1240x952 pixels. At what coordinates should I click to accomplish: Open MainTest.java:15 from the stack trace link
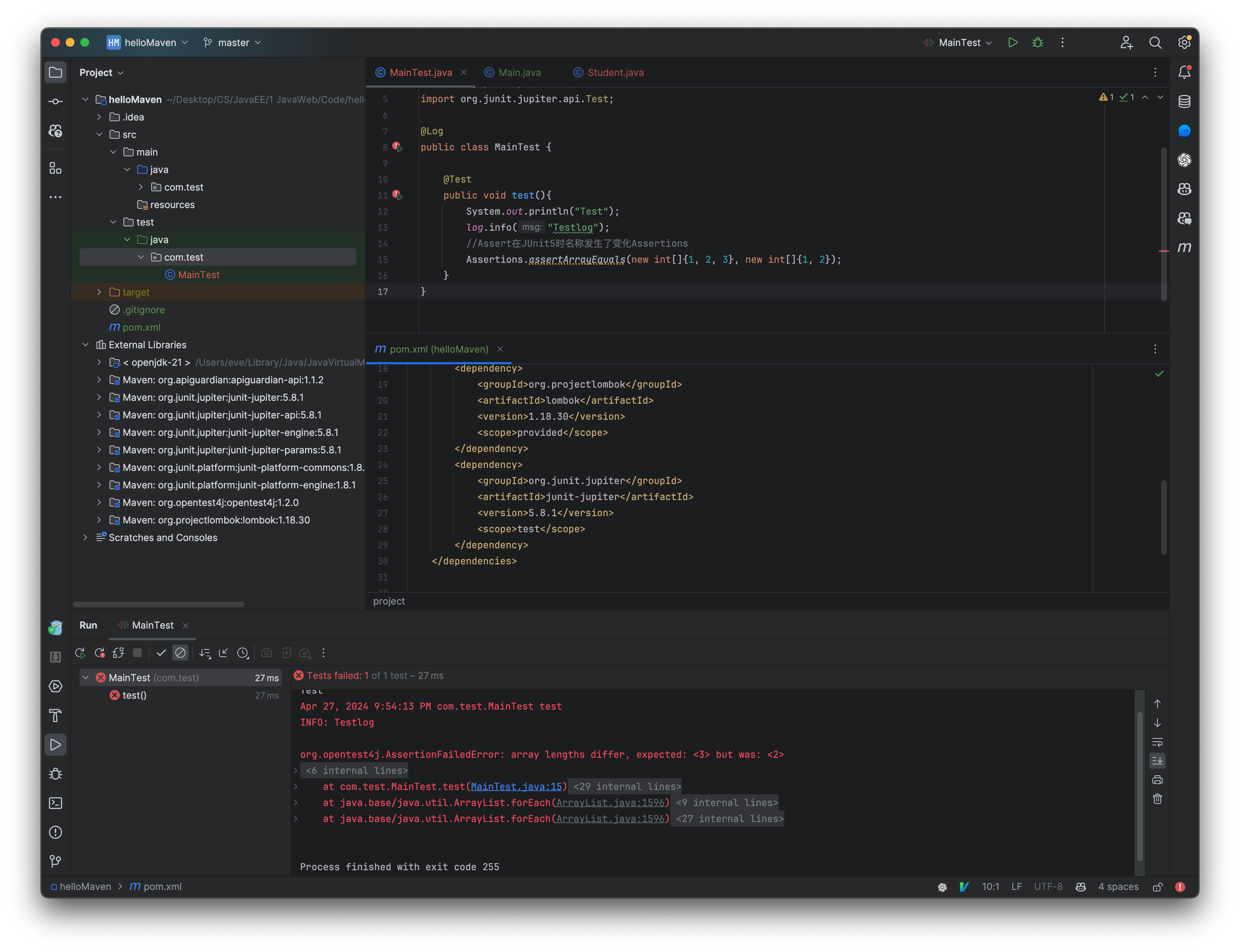tap(516, 787)
